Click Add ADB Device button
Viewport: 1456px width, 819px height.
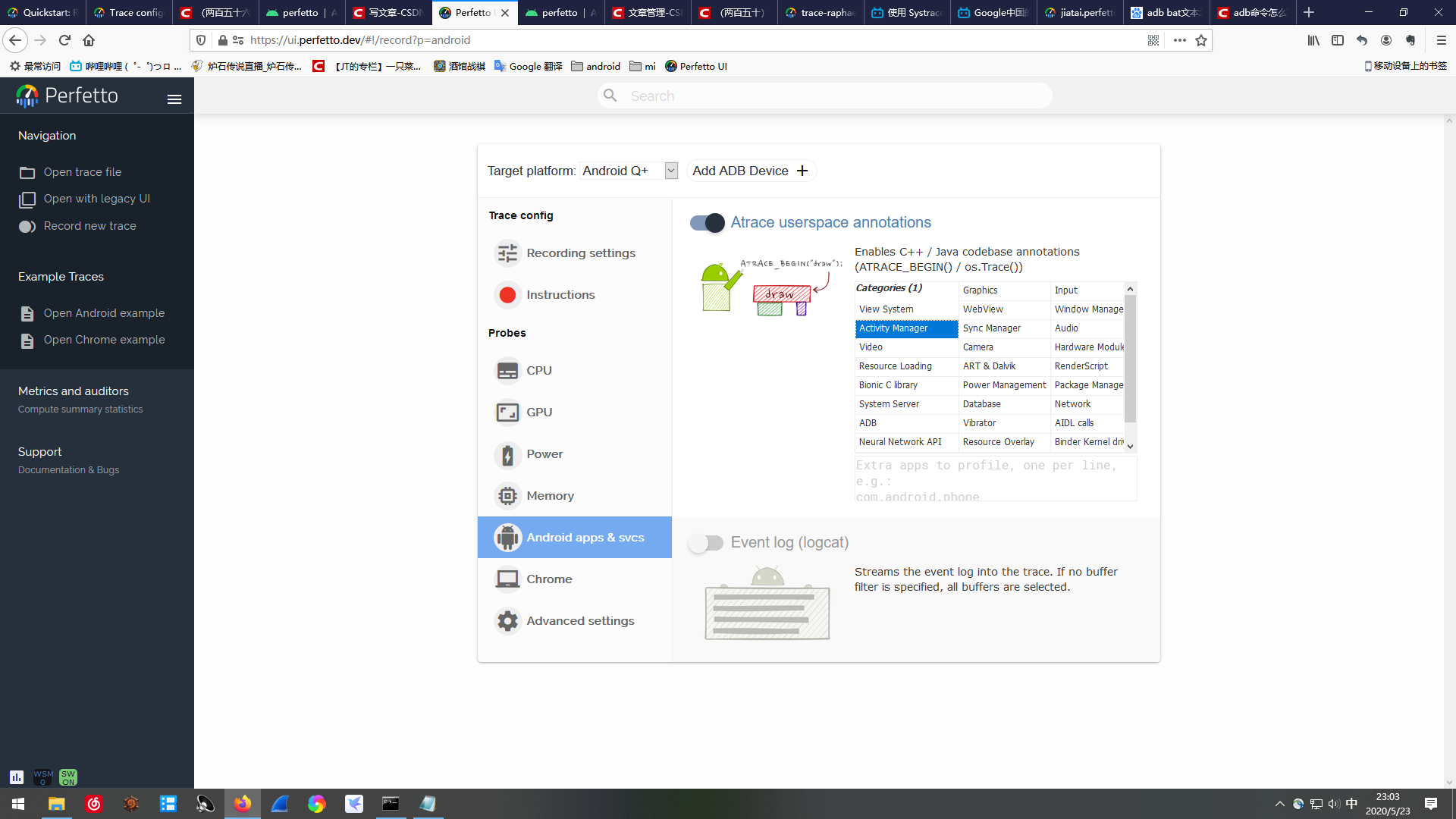750,171
